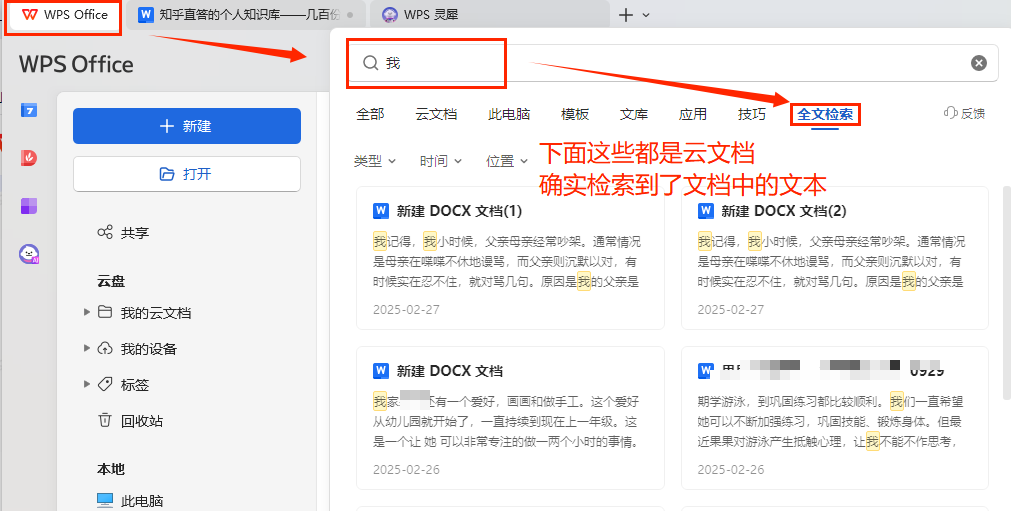The image size is (1011, 511).
Task: Clear the search text with the X icon
Action: pos(979,63)
